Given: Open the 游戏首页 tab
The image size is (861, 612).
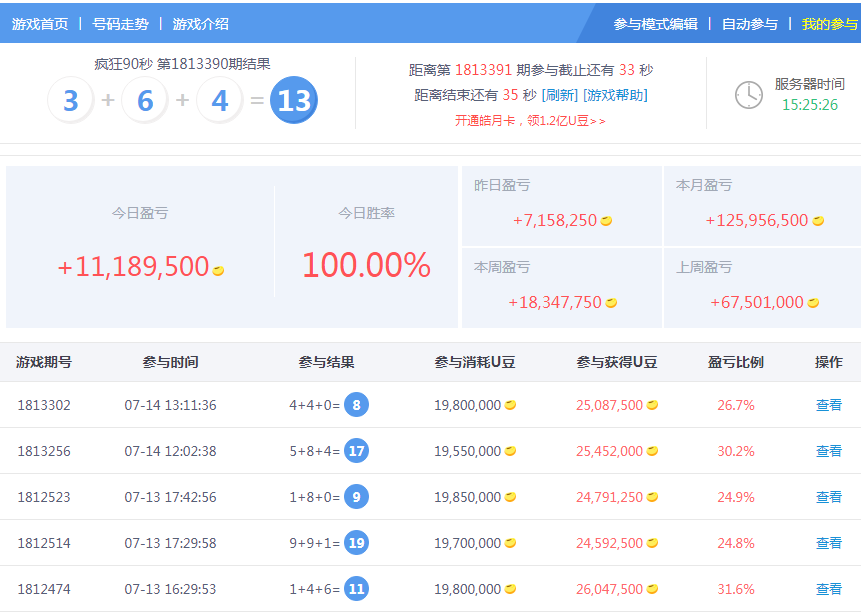Looking at the screenshot, I should [x=40, y=24].
